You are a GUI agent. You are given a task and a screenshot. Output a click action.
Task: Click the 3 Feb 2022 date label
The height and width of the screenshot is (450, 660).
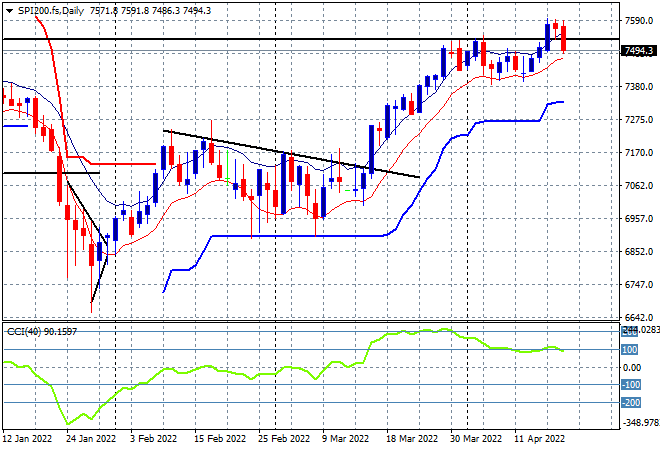pos(154,439)
